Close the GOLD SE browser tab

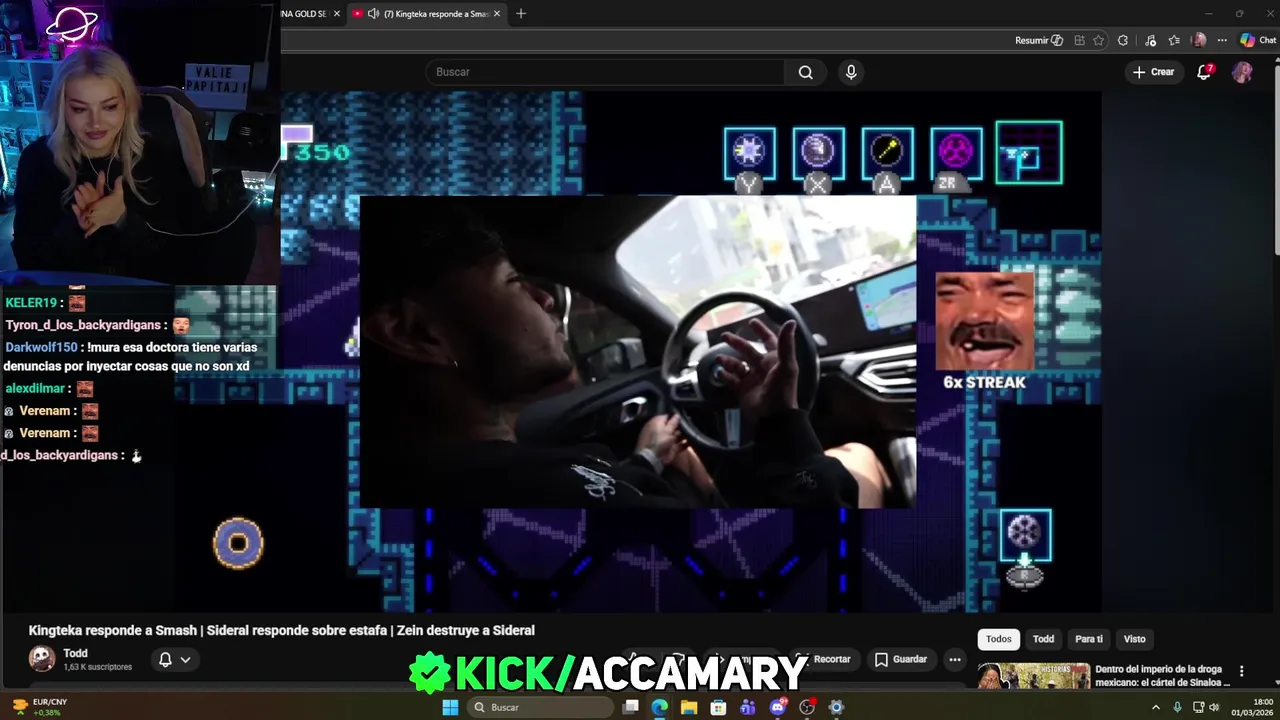pyautogui.click(x=337, y=14)
